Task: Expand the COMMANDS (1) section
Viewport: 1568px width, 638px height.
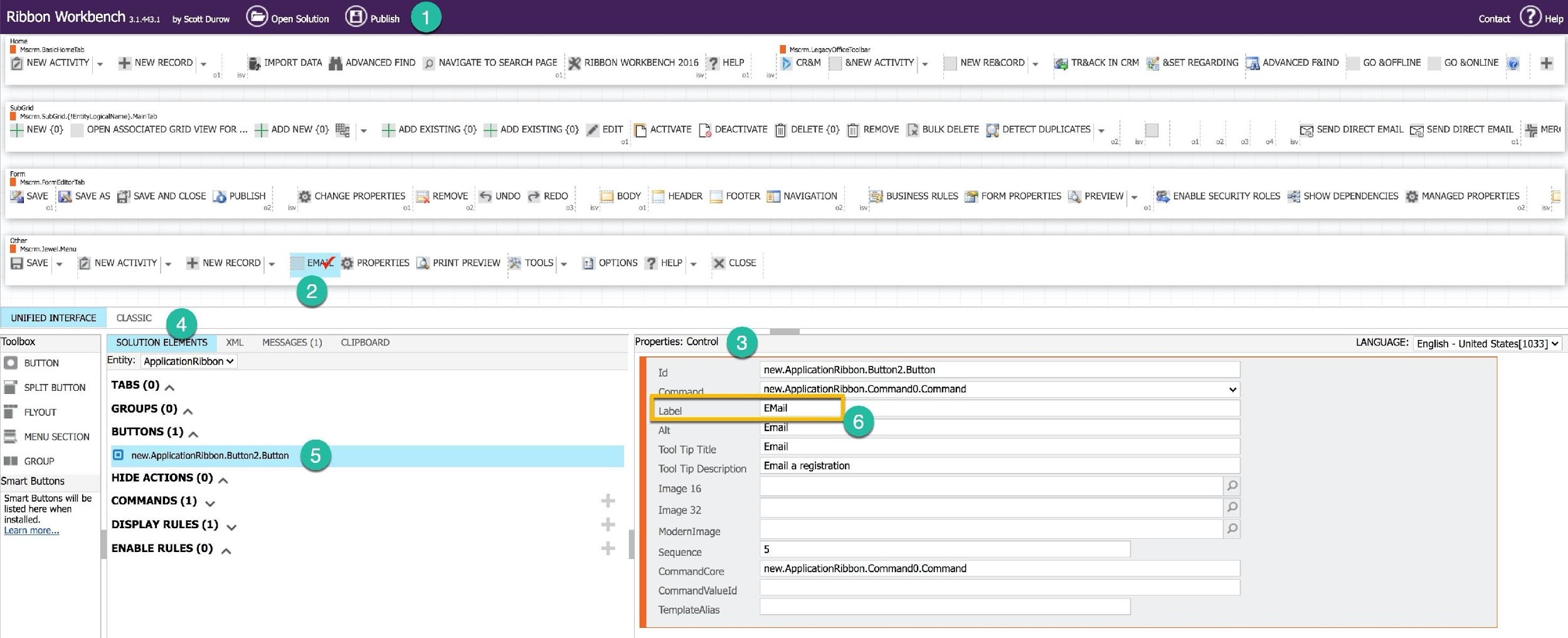Action: click(x=210, y=503)
